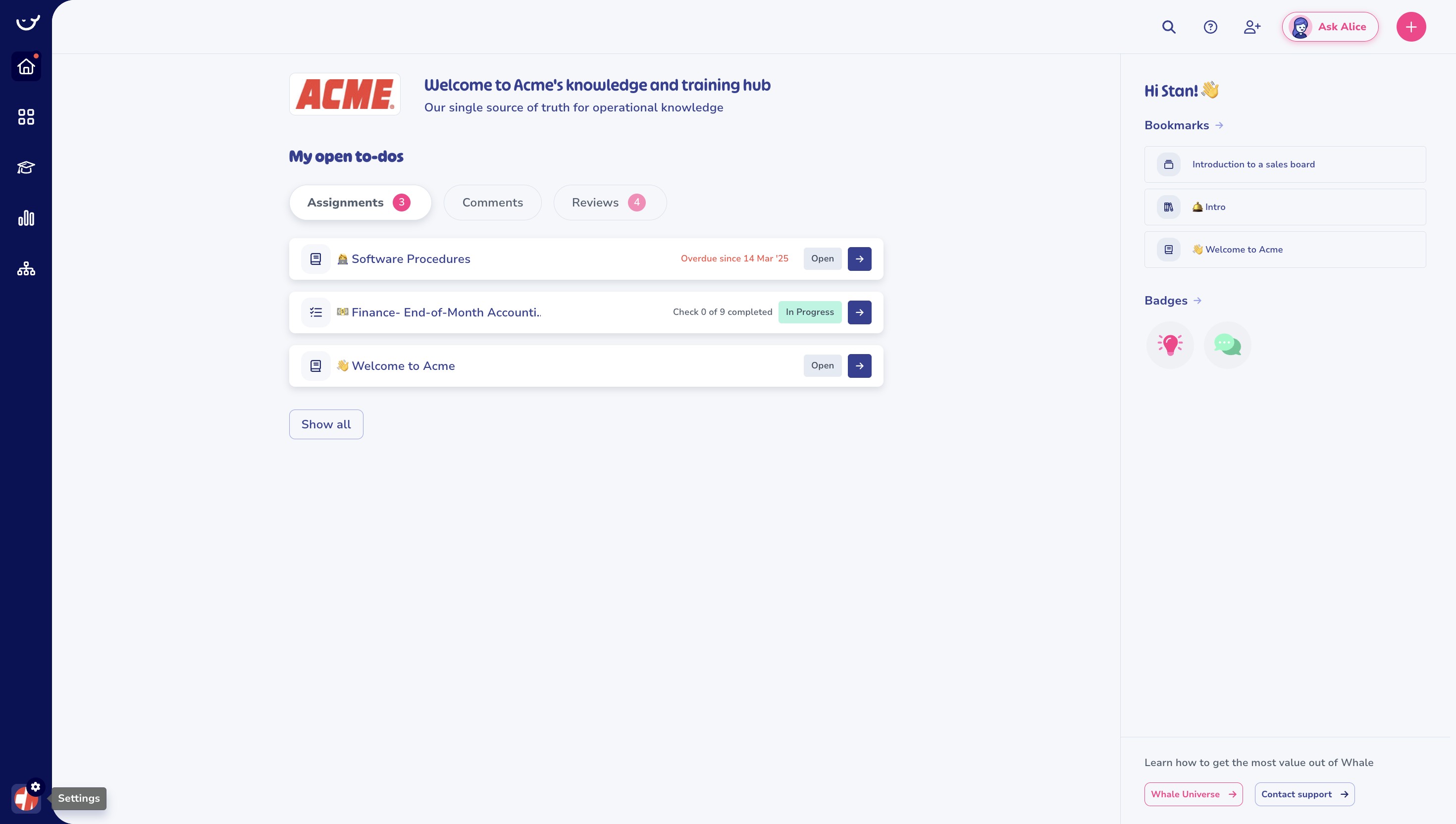Click the Contact support button
Image resolution: width=1456 pixels, height=824 pixels.
[1304, 794]
